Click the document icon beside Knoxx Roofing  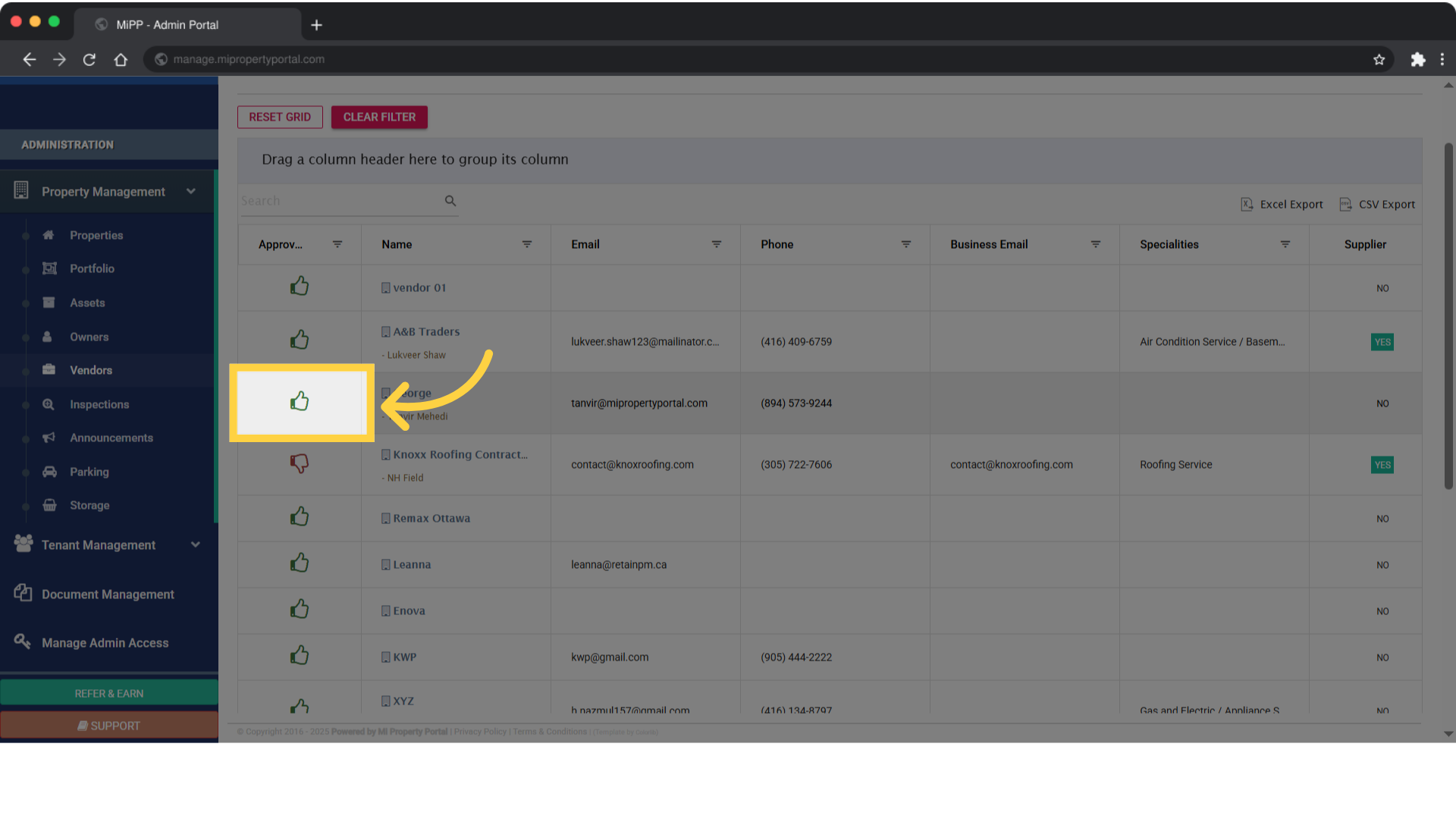point(386,455)
